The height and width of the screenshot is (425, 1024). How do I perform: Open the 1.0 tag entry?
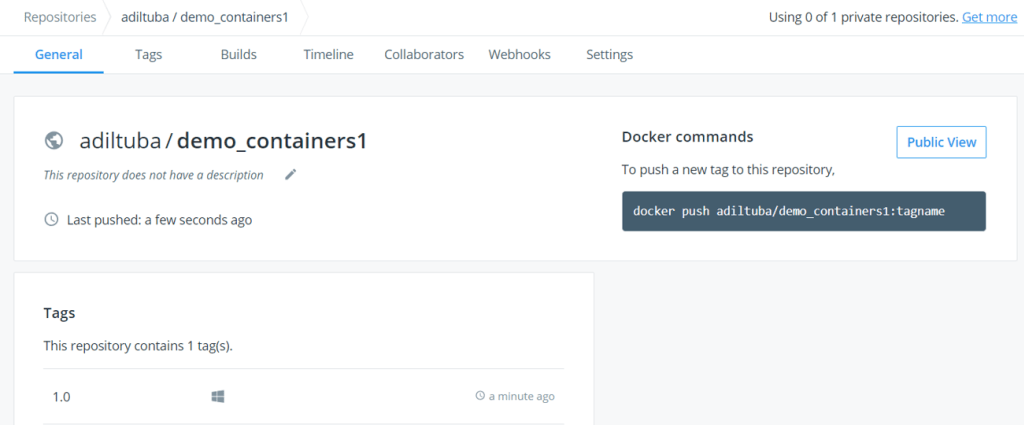coord(62,396)
